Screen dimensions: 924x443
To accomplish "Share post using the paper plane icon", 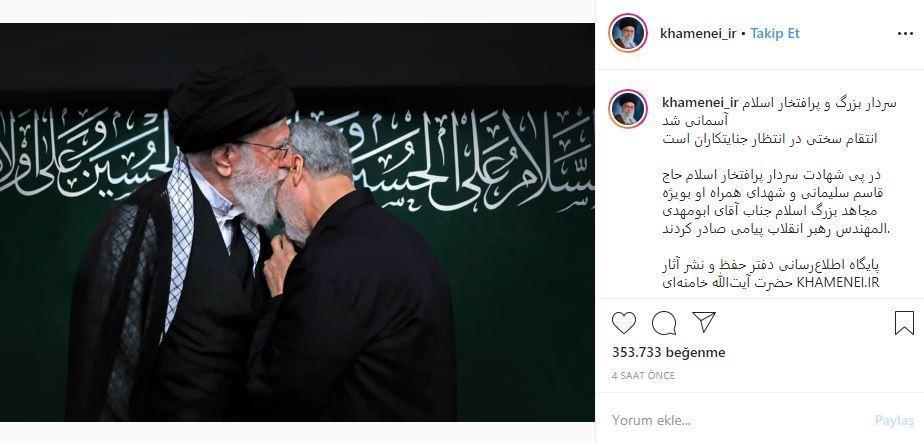I will tap(704, 322).
